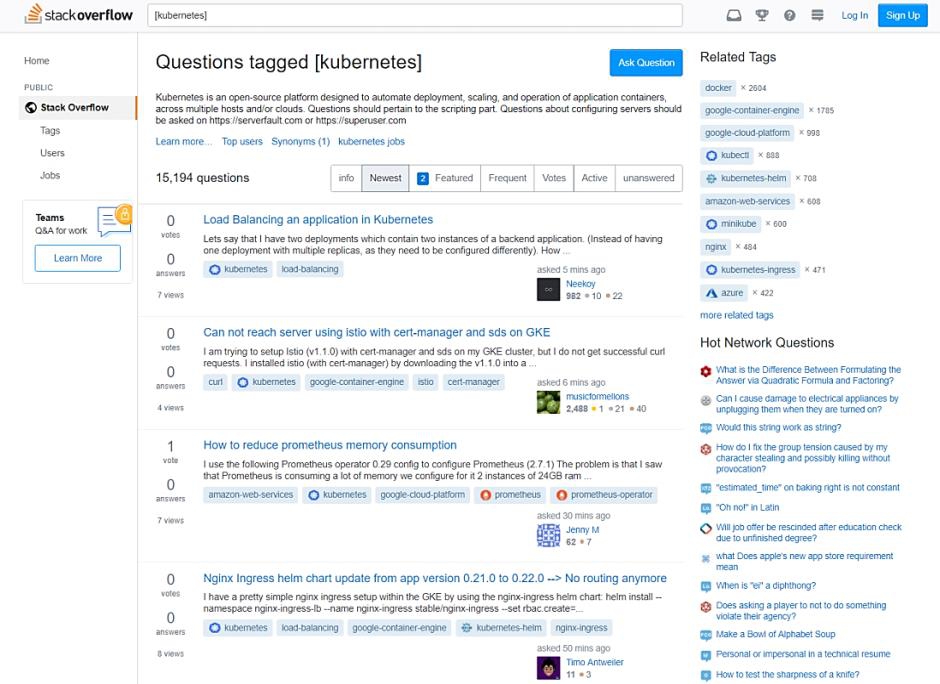Open the Top users link
Viewport: 940px width, 684px height.
[x=242, y=141]
